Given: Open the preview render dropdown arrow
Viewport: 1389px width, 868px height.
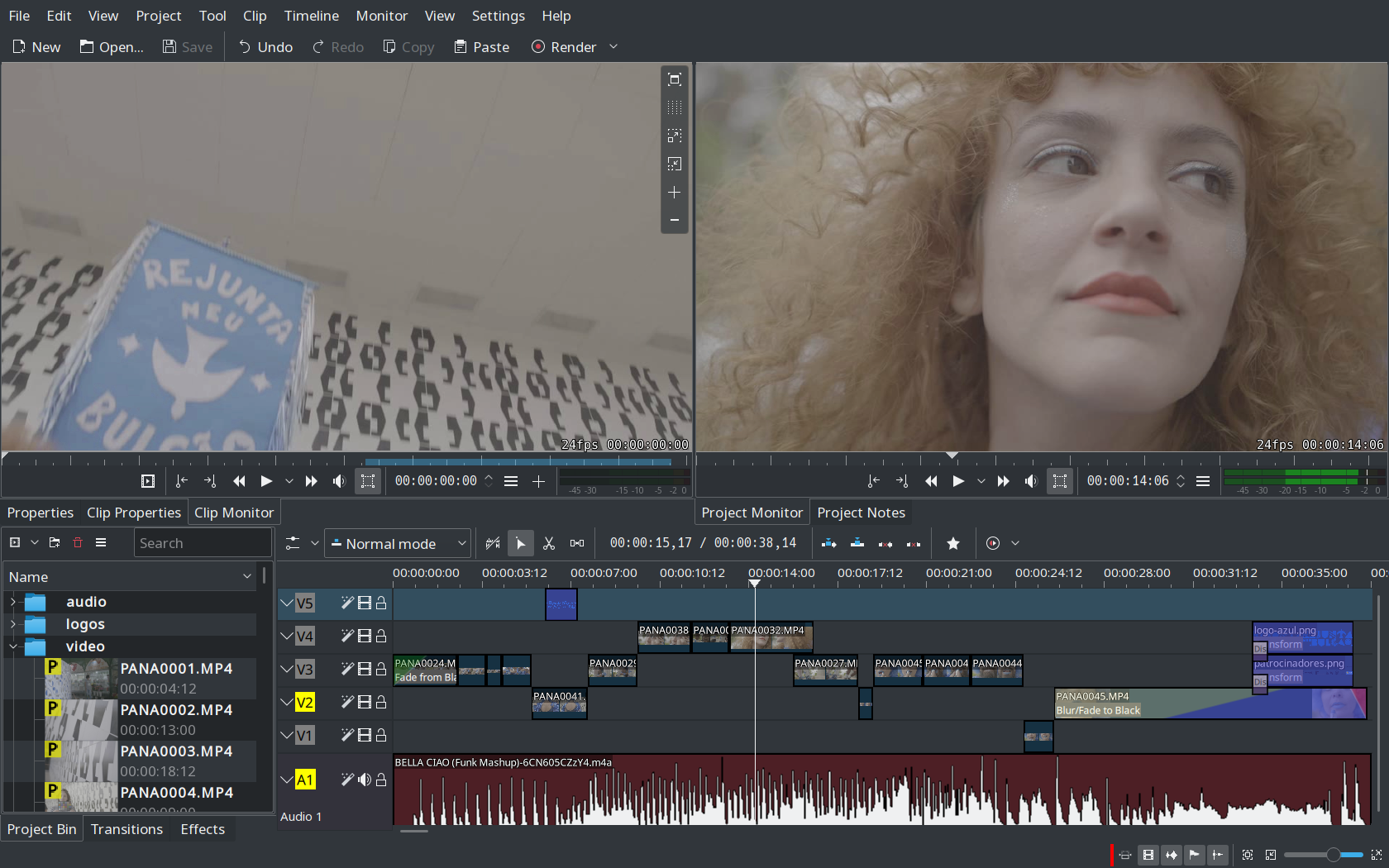Looking at the screenshot, I should (1015, 543).
